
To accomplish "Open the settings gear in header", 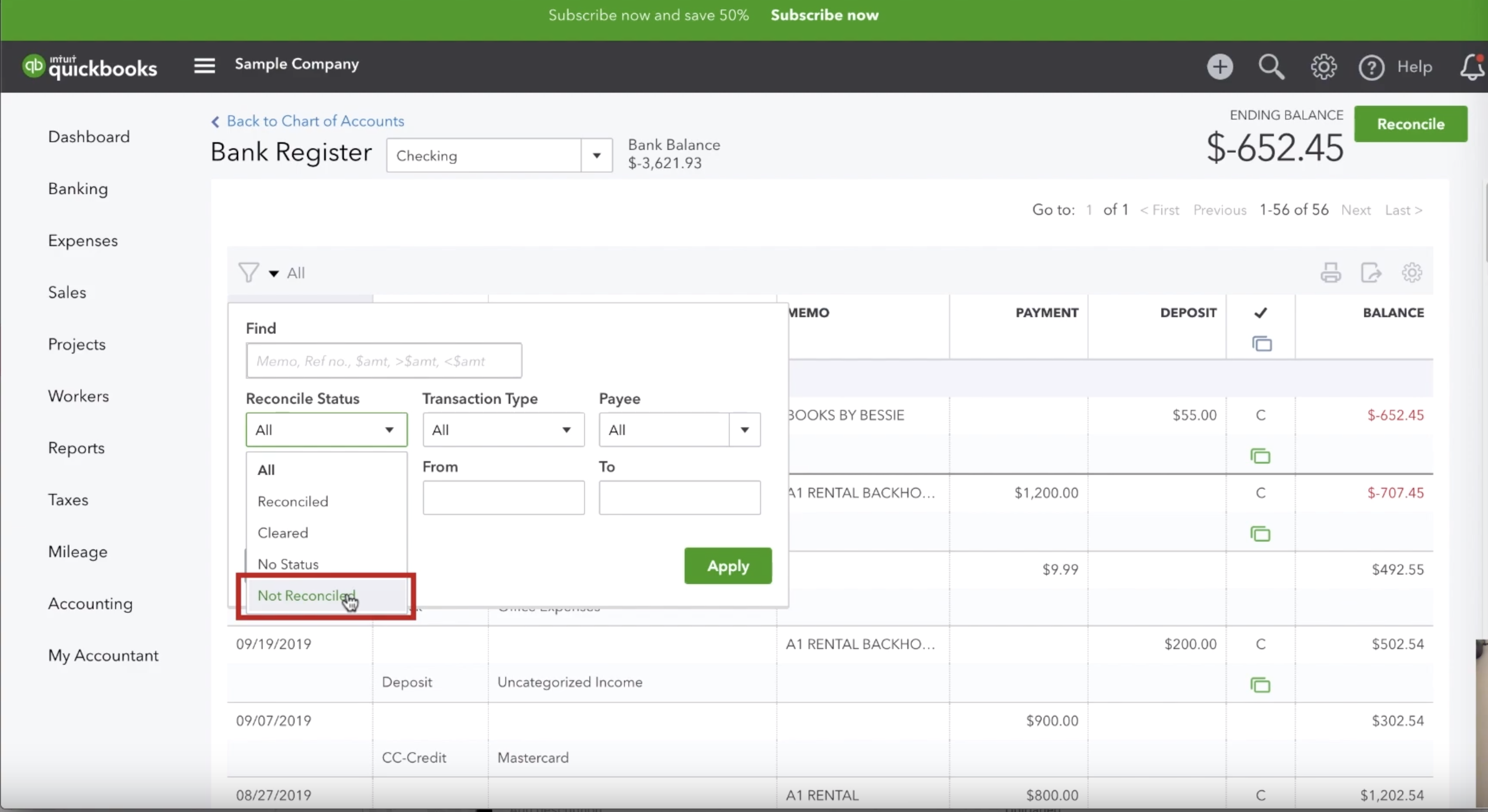I will (1323, 67).
